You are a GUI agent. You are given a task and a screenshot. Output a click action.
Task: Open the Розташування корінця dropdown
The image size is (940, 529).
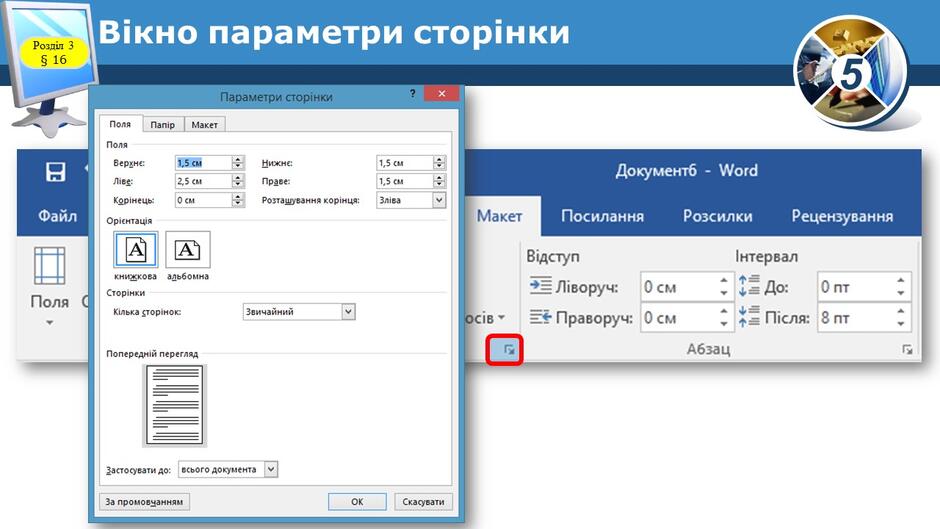coord(411,200)
